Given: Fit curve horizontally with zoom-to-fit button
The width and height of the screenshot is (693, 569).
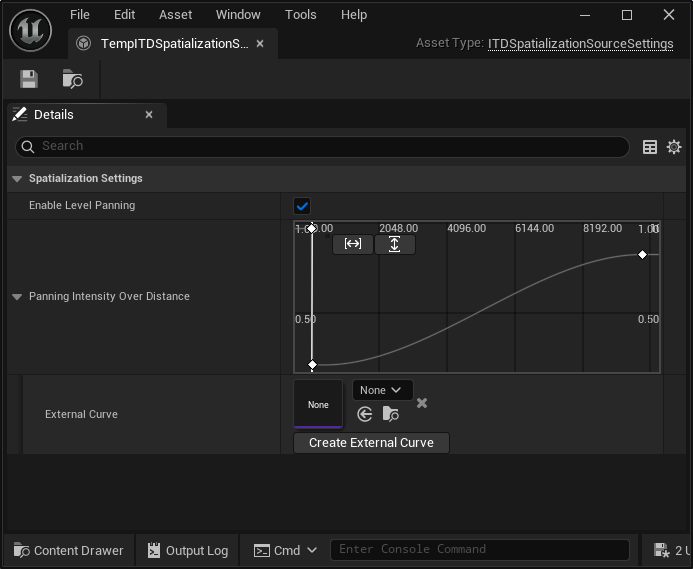Looking at the screenshot, I should click(353, 244).
